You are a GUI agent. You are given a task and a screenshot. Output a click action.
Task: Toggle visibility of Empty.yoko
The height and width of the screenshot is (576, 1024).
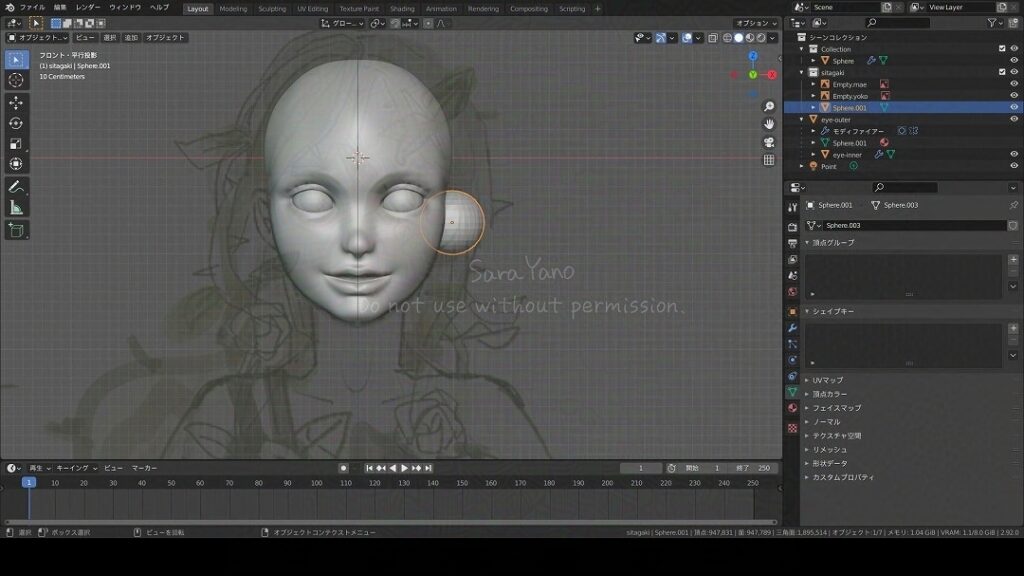tap(1014, 96)
